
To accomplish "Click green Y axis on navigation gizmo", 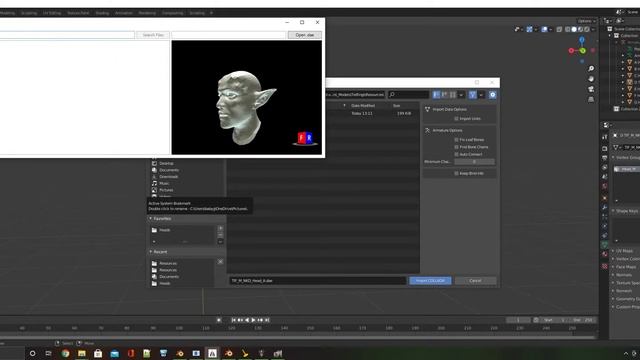I will (583, 51).
